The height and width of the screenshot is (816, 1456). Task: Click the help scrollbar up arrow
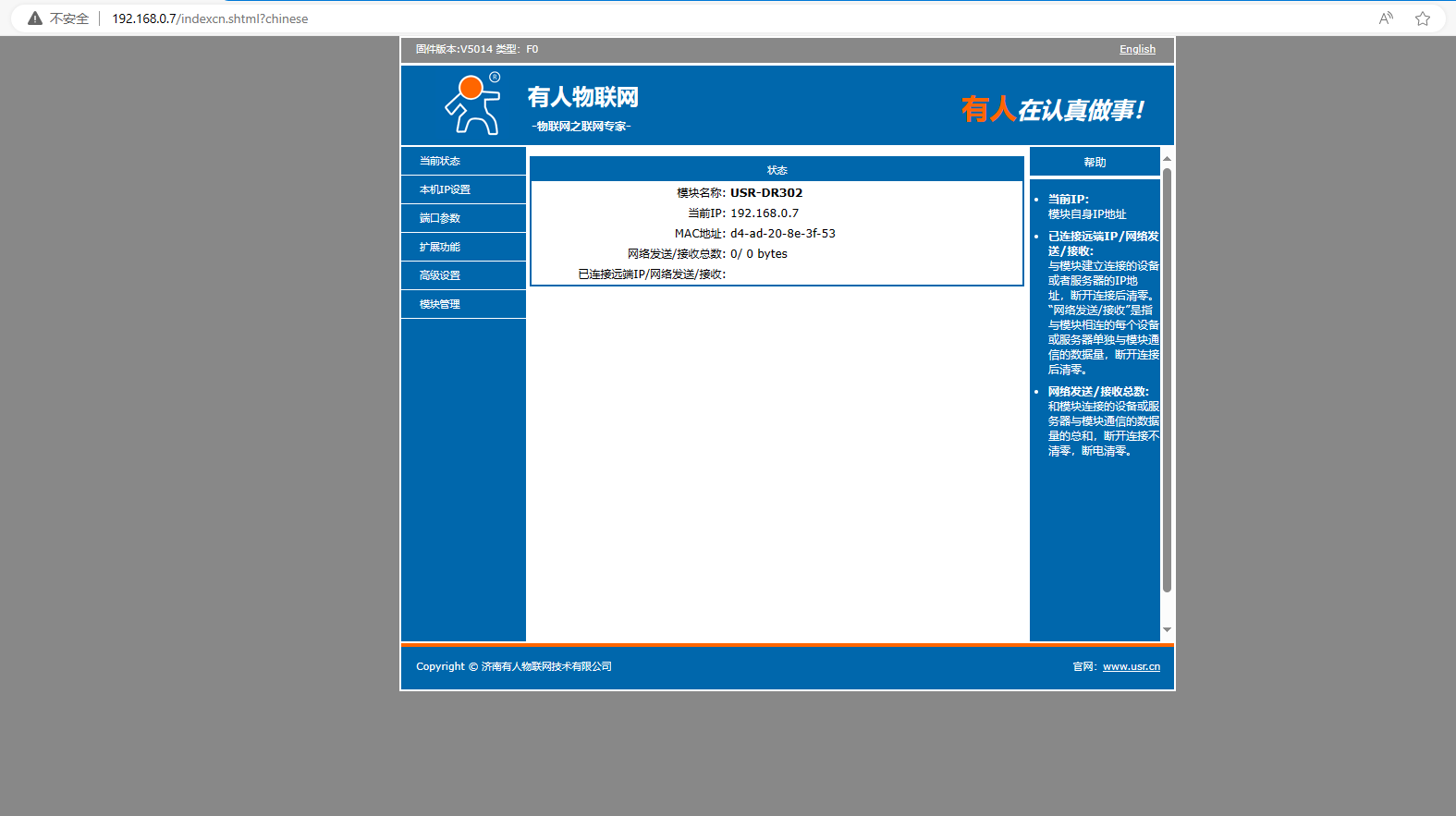[x=1167, y=159]
